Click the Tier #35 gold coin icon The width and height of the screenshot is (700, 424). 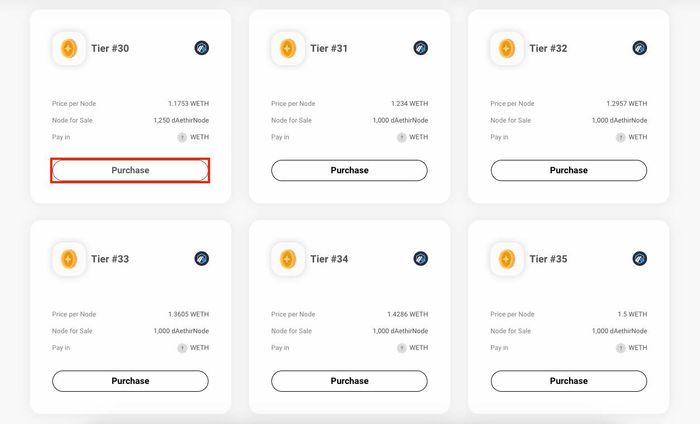click(507, 259)
